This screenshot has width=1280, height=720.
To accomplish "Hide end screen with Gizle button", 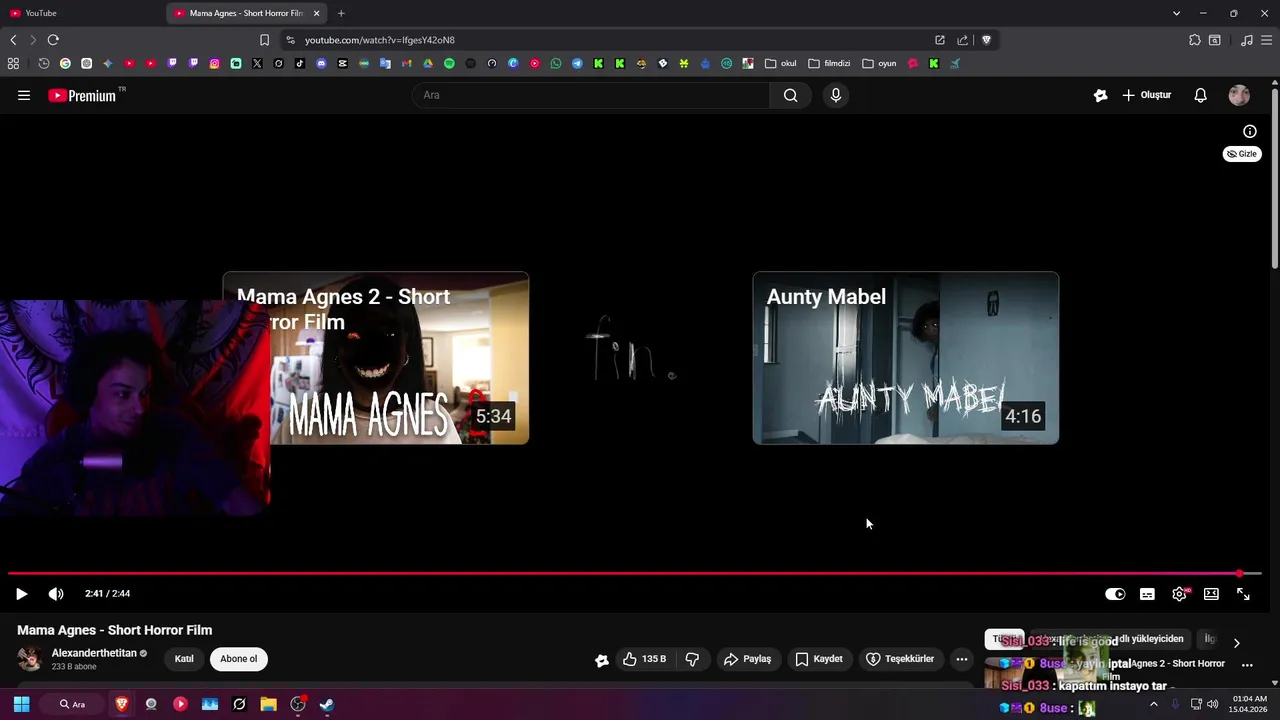I will pos(1242,154).
